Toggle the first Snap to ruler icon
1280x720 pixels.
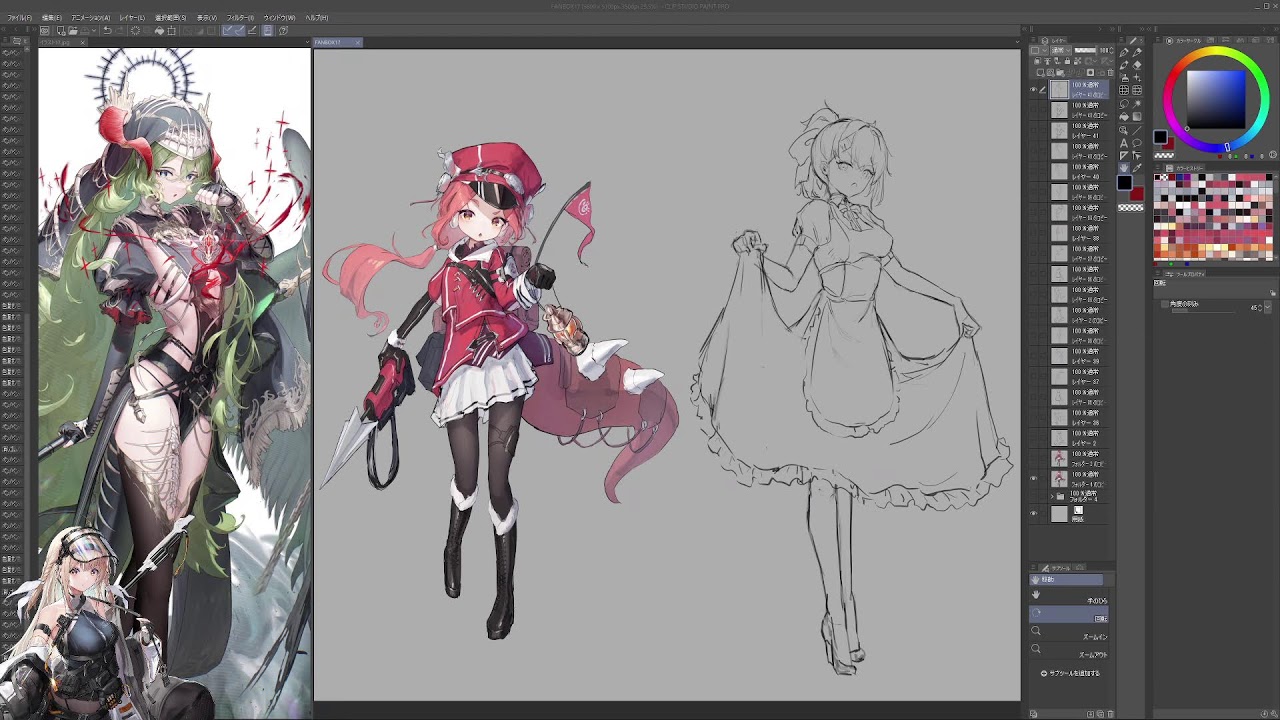[227, 30]
